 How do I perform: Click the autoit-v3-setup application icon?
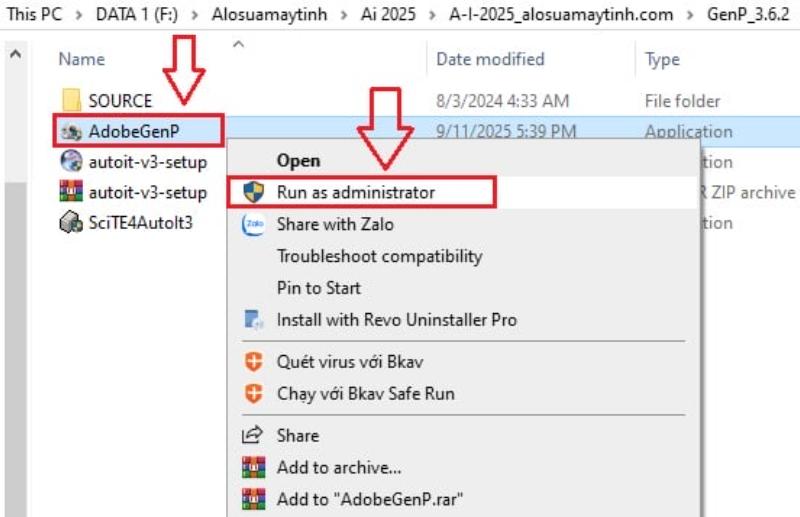point(71,162)
